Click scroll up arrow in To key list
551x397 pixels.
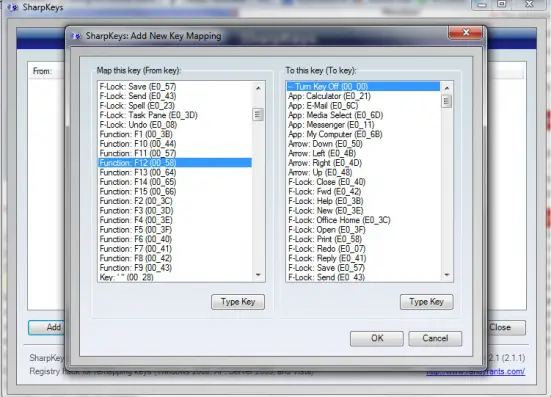tap(447, 88)
